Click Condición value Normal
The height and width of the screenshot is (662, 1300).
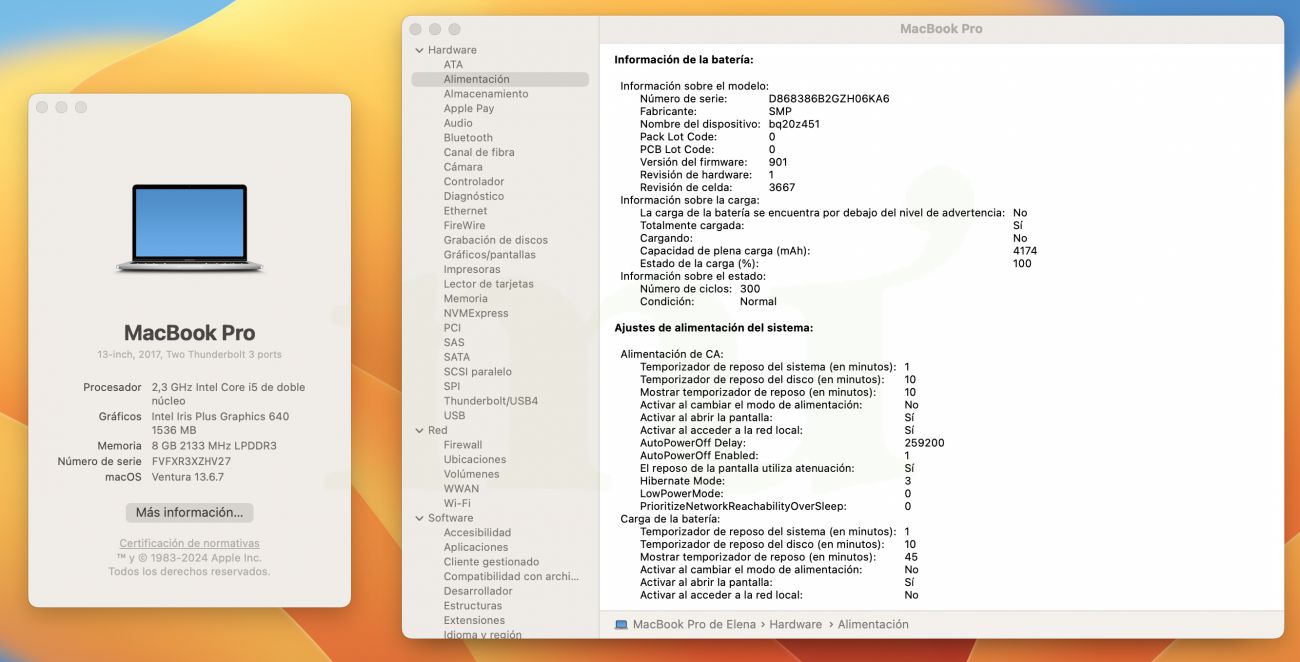point(758,301)
